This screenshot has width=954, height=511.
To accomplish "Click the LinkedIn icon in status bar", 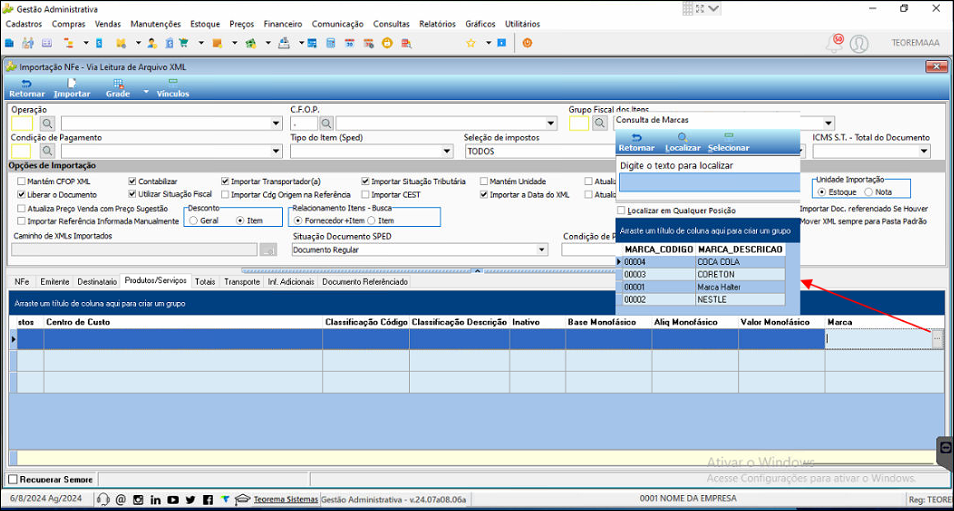I will (x=155, y=499).
